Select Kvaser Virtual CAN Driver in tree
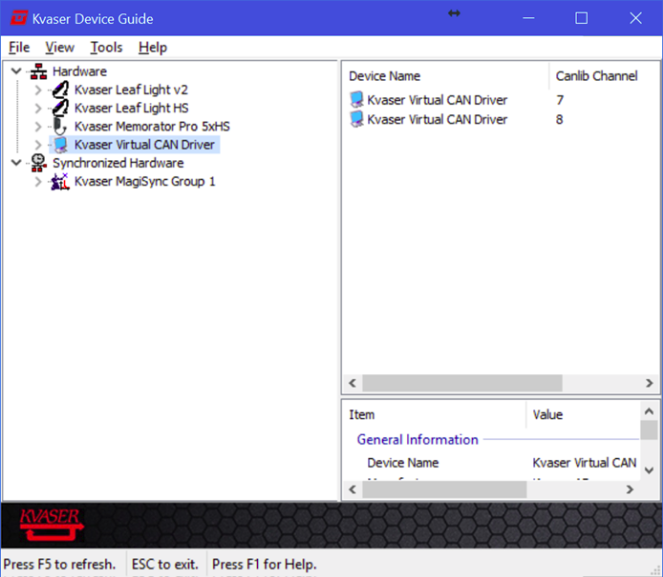This screenshot has width=663, height=577. pyautogui.click(x=145, y=145)
